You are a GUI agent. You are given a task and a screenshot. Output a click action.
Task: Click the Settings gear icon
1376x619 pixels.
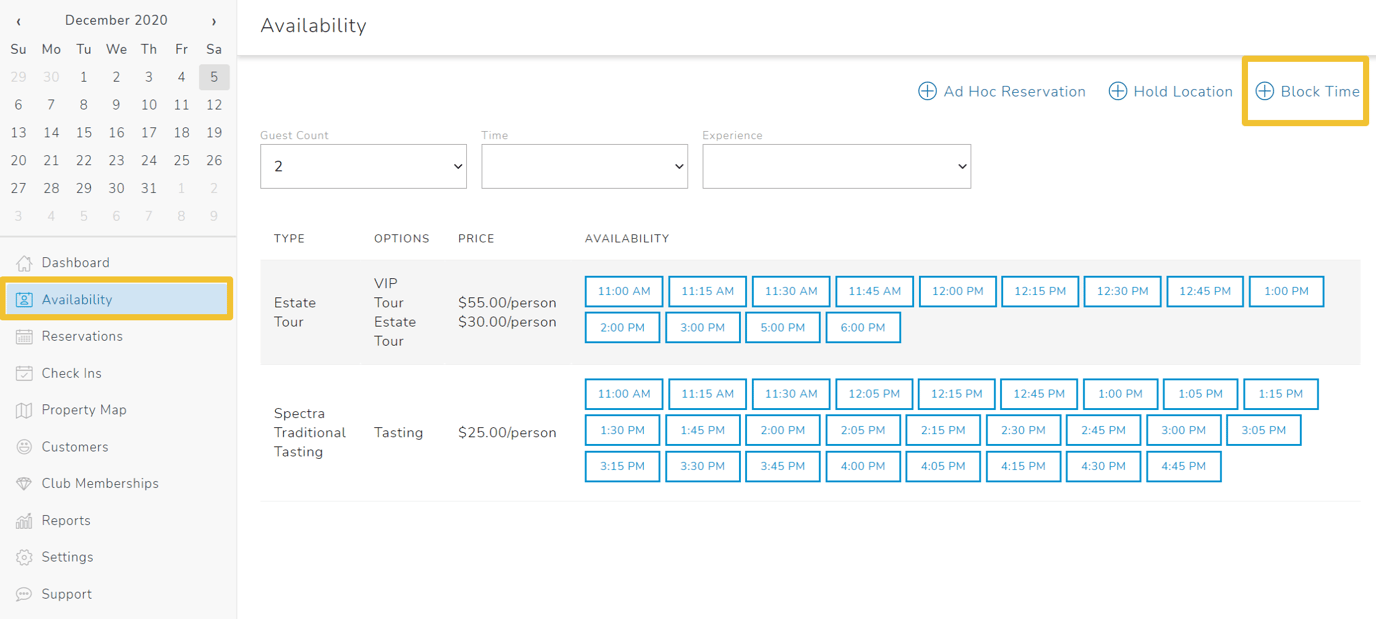click(24, 557)
